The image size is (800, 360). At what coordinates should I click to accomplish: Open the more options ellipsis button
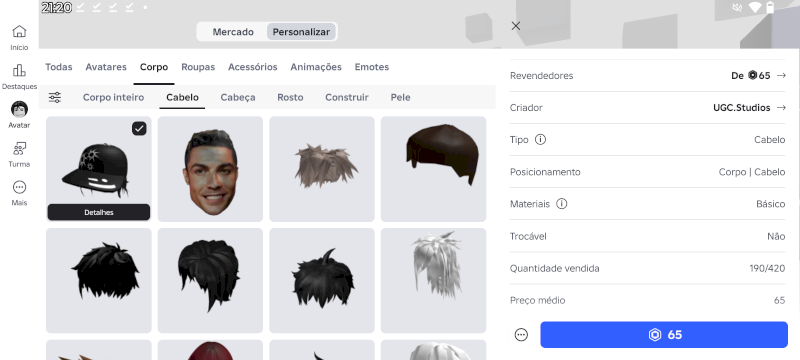[x=521, y=335]
